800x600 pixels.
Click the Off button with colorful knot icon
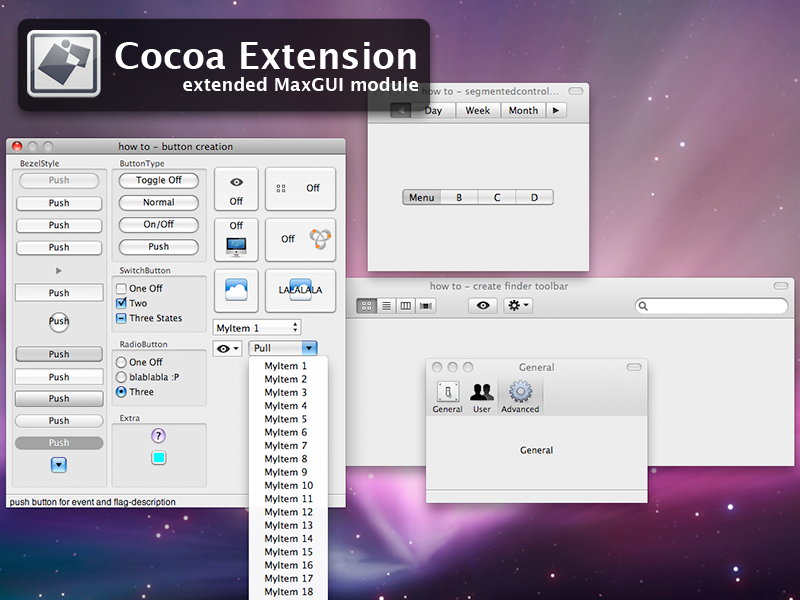pyautogui.click(x=301, y=240)
